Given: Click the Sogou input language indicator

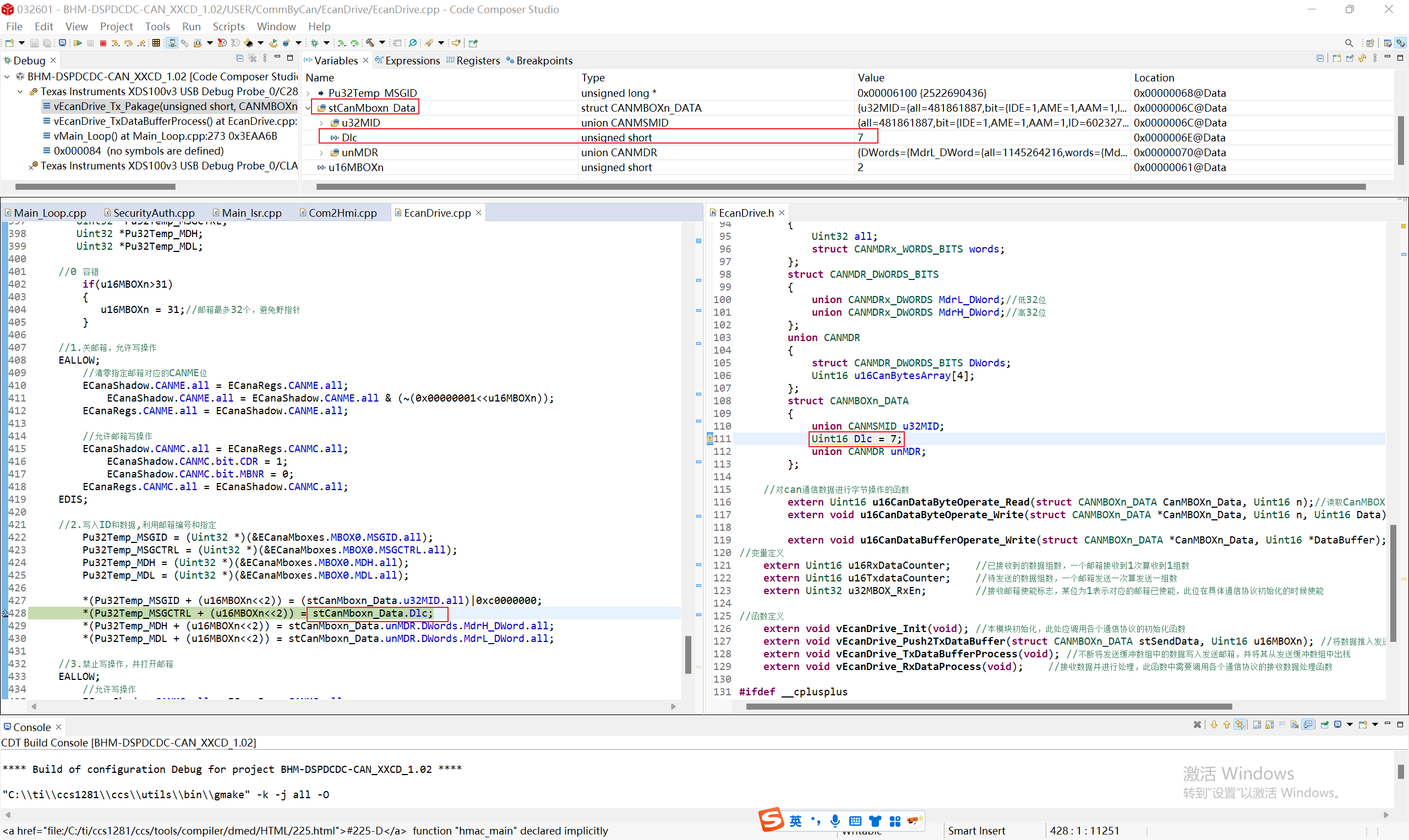Looking at the screenshot, I should tap(795, 821).
